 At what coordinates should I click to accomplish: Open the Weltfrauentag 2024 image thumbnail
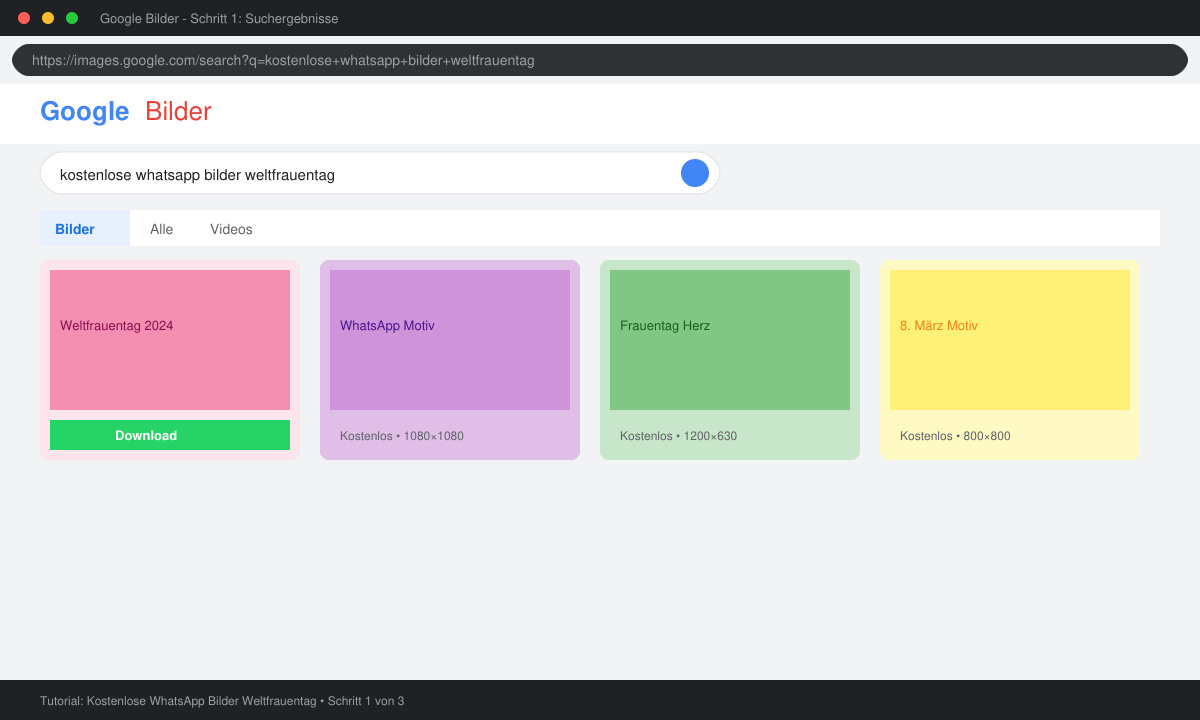coord(170,340)
